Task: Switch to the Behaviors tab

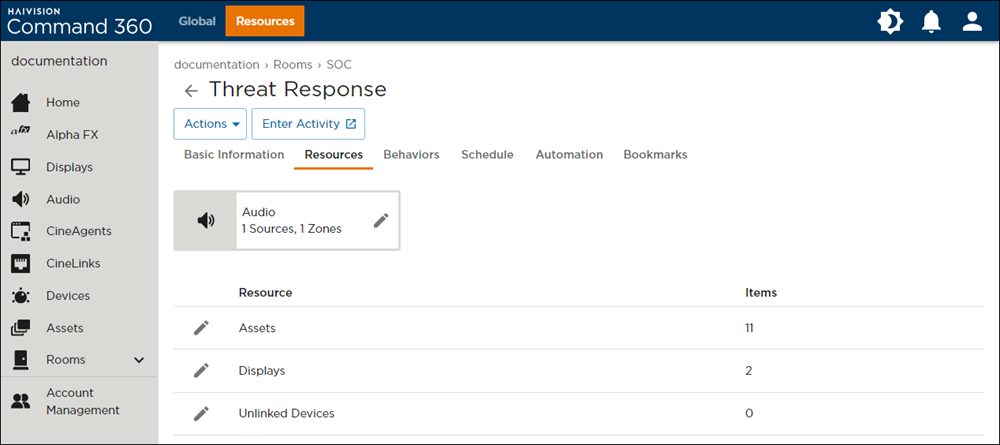Action: 411,155
